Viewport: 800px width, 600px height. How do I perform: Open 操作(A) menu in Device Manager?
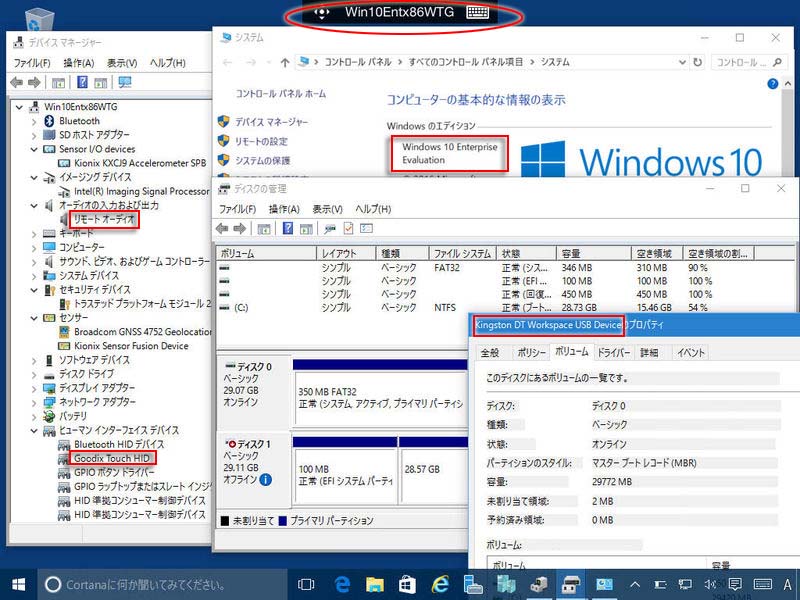point(79,63)
